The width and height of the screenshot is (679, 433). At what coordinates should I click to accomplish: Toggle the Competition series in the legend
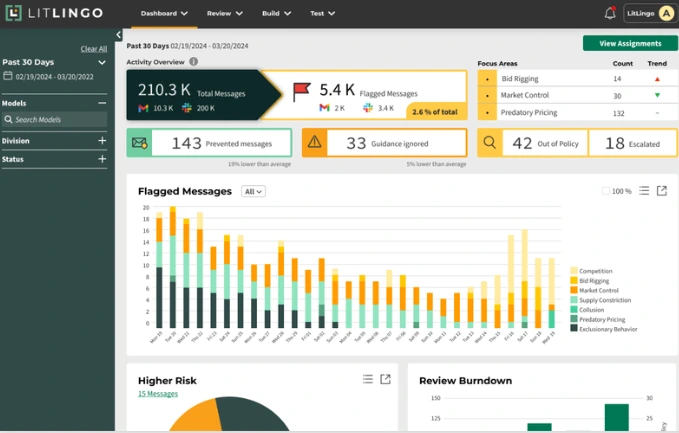[592, 271]
